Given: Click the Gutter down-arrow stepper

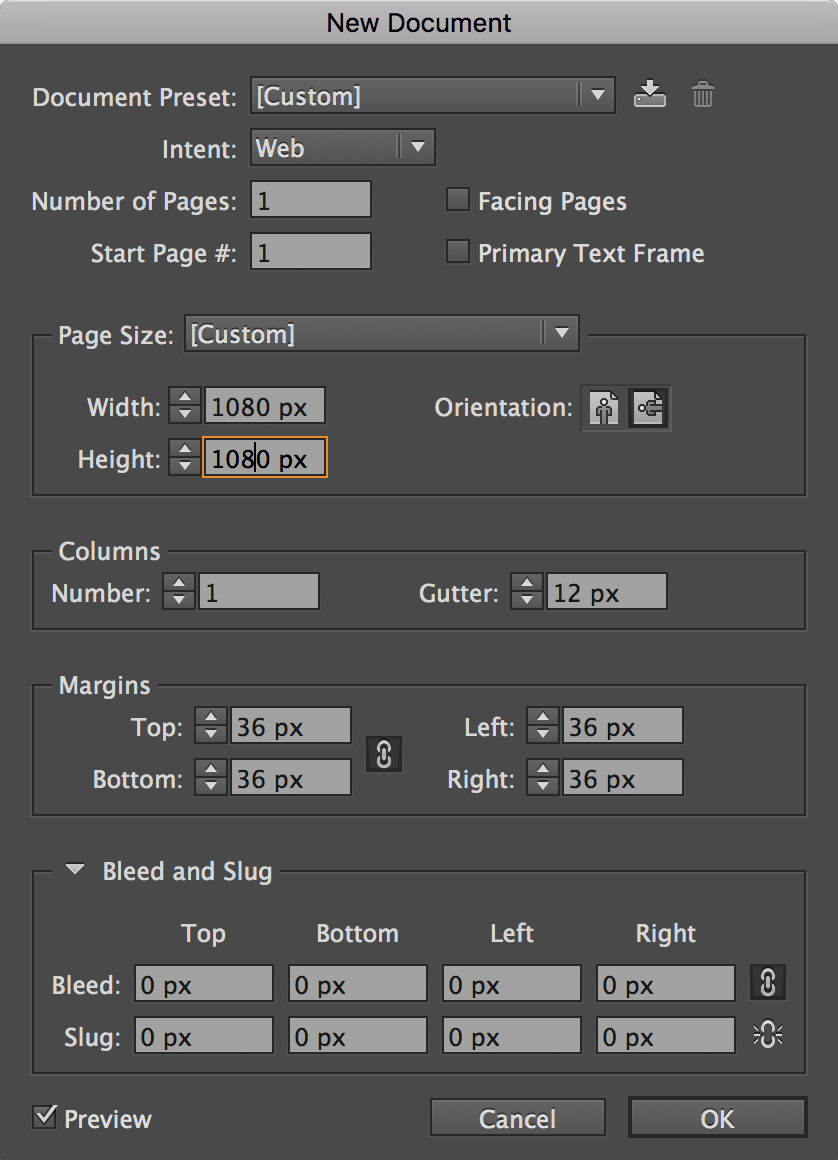Looking at the screenshot, I should (526, 597).
